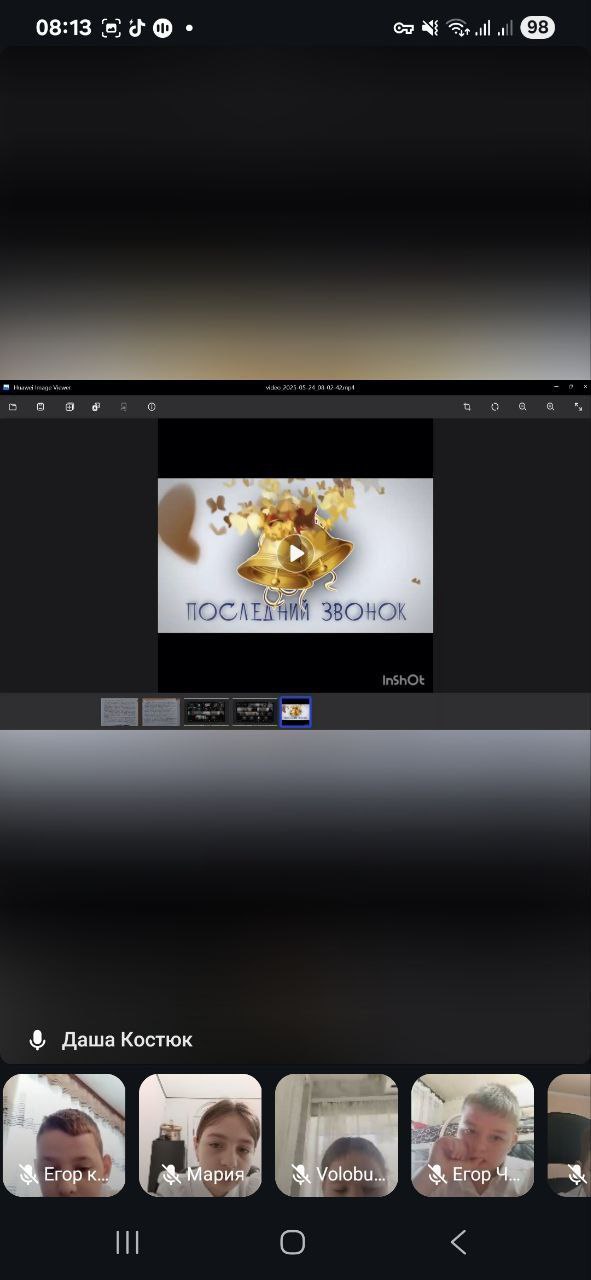Click the fullscreen expand icon
Image resolution: width=591 pixels, height=1280 pixels.
pyautogui.click(x=579, y=407)
